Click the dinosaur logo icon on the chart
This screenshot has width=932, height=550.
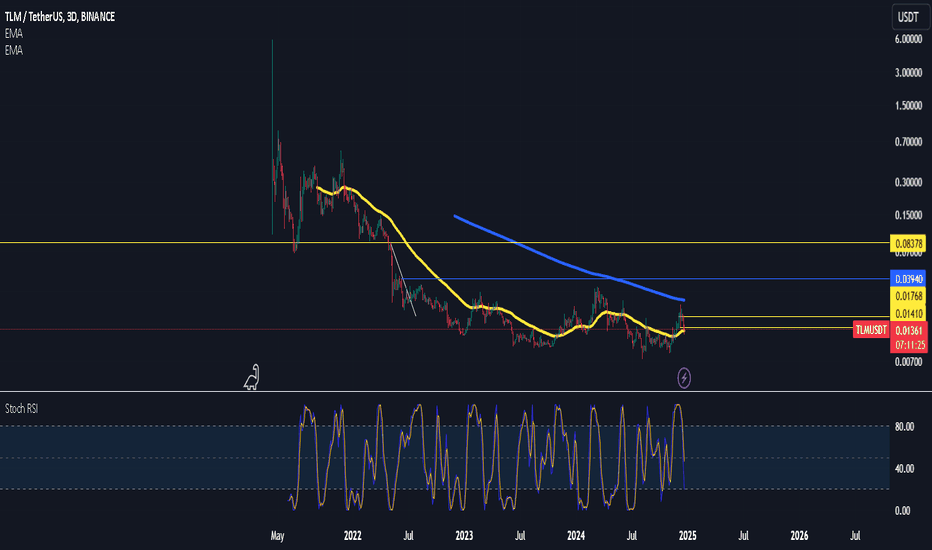tap(252, 377)
